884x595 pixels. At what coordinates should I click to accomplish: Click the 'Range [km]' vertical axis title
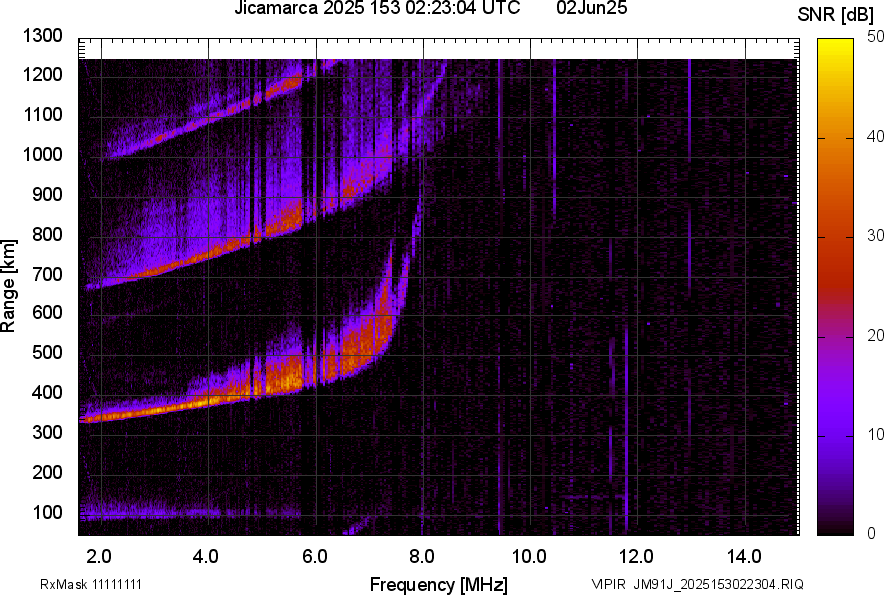click(8, 286)
